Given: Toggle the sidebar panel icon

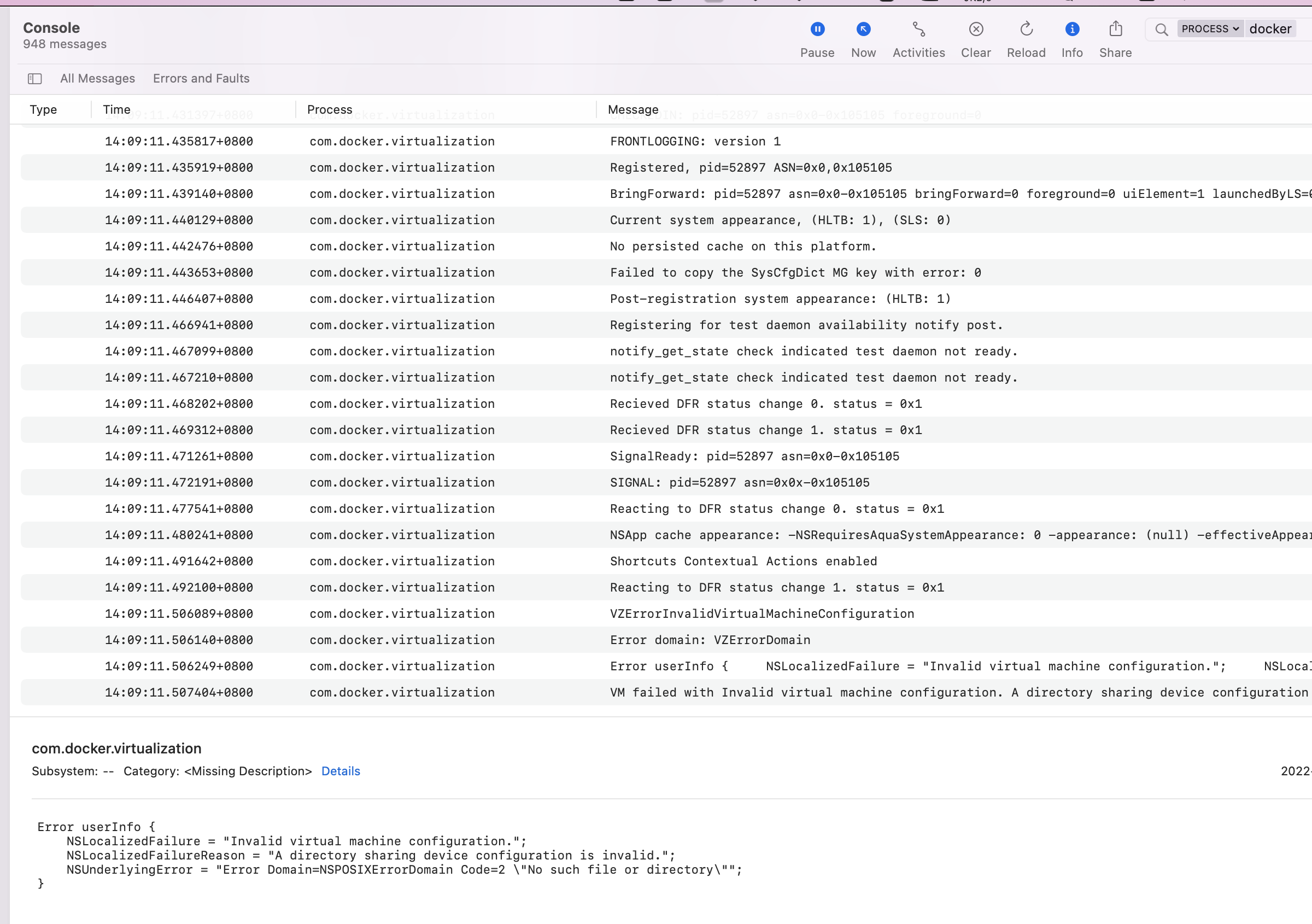Looking at the screenshot, I should [35, 78].
